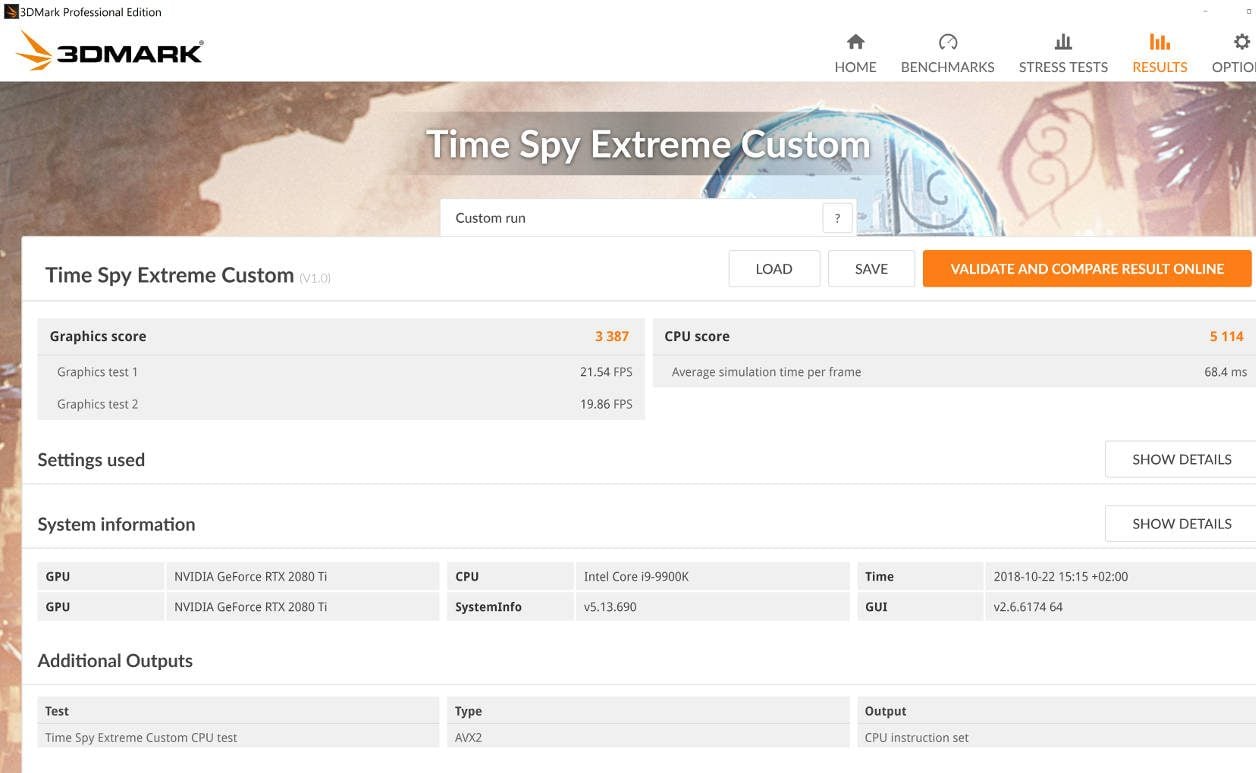The height and width of the screenshot is (773, 1256).
Task: Click GUI version v2.6.6174 64
Action: pyautogui.click(x=1120, y=607)
